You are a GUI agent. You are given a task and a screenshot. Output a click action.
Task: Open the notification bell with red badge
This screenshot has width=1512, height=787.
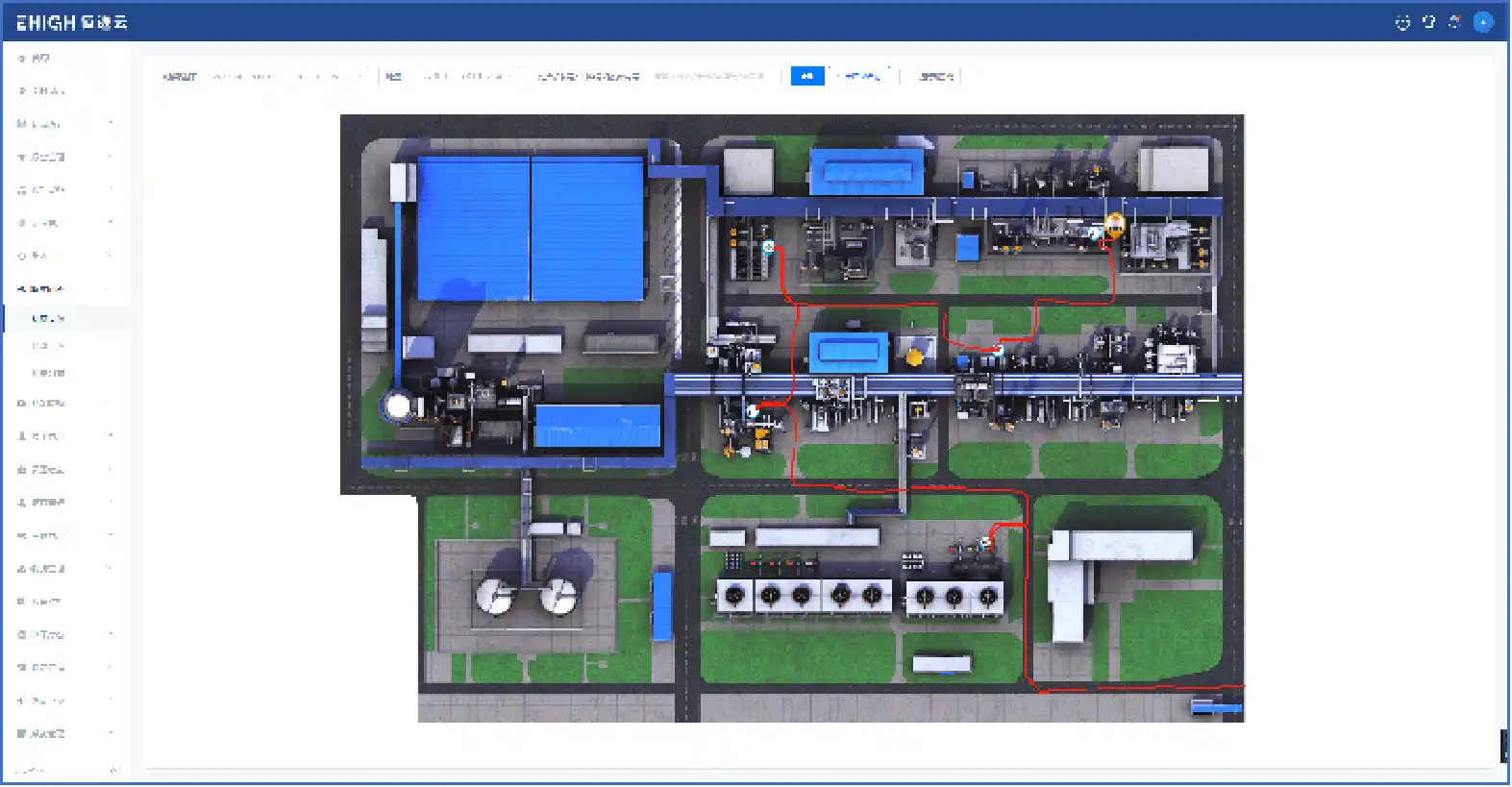tap(1455, 21)
